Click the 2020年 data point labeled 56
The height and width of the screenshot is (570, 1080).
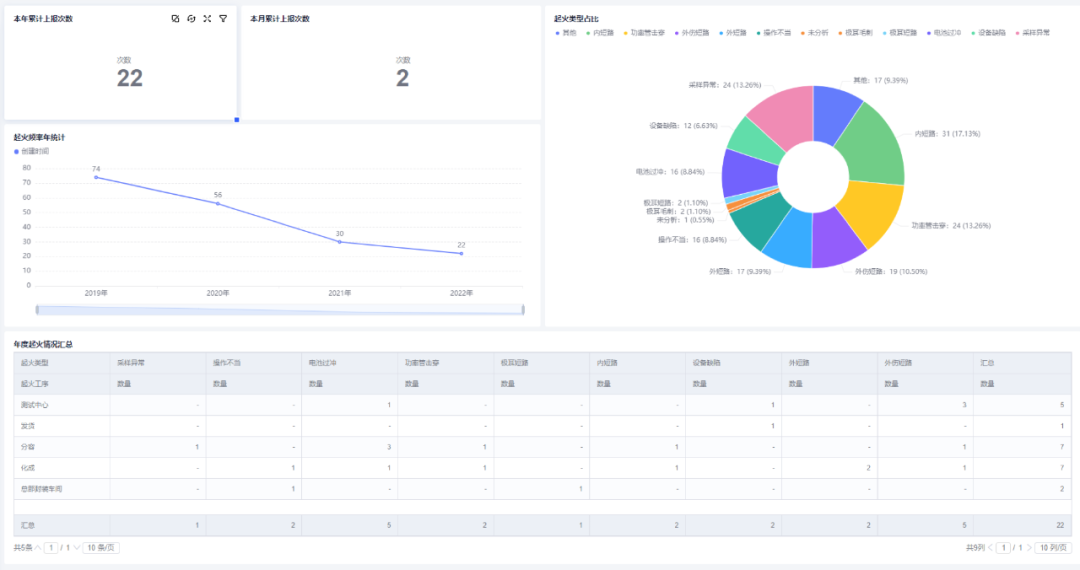218,204
